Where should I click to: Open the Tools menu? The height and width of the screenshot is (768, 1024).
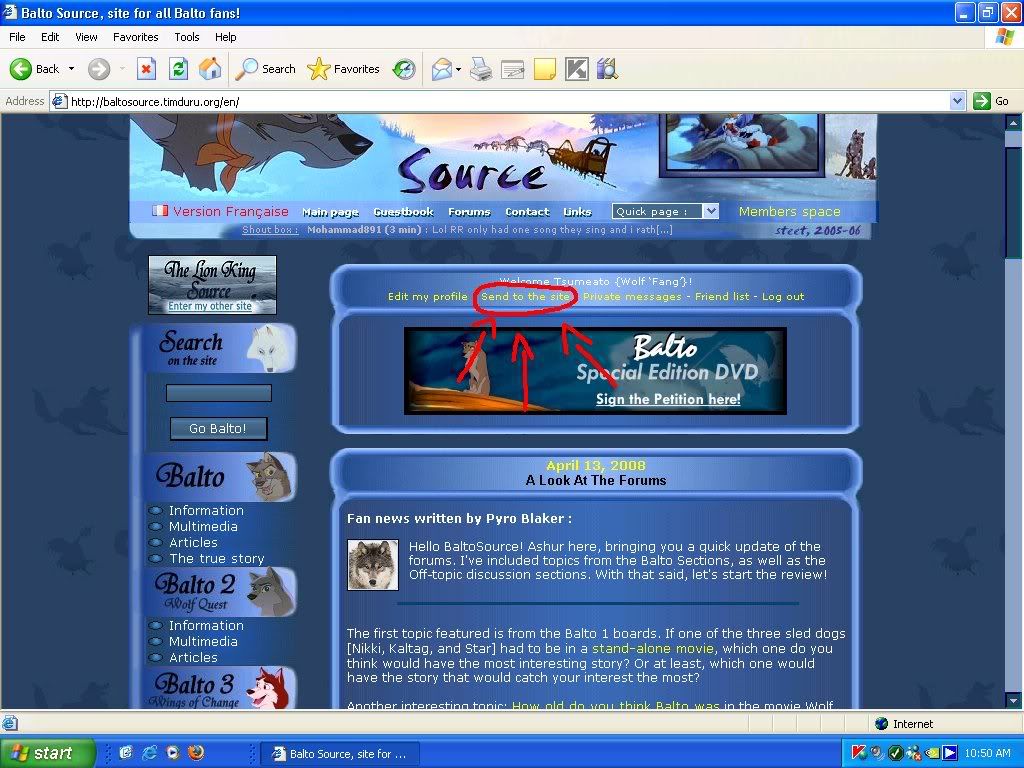(187, 37)
